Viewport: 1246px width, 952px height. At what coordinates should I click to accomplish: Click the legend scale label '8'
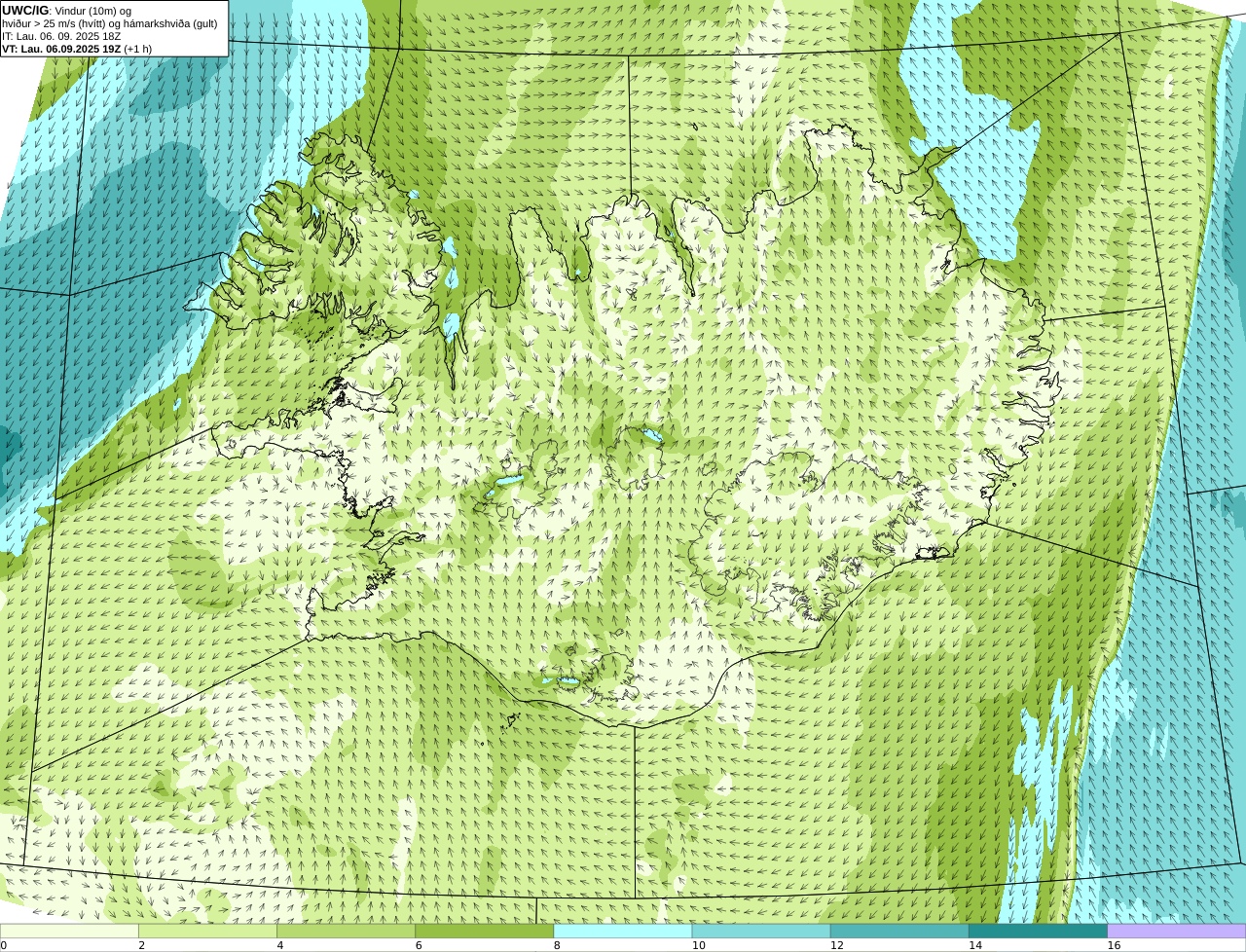coord(558,945)
